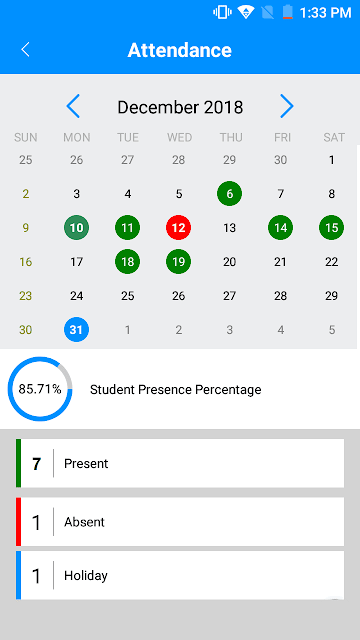Open the Absent count row
360x640 pixels.
(x=180, y=522)
